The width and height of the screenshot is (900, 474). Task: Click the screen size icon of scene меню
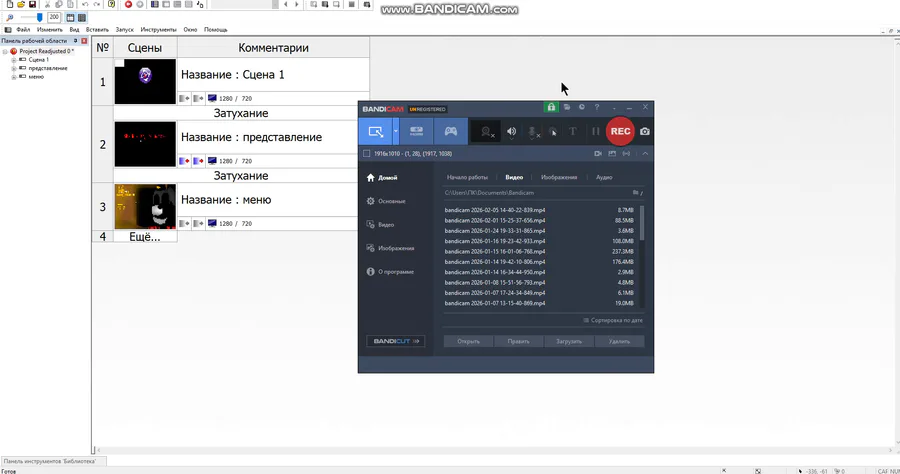212,223
